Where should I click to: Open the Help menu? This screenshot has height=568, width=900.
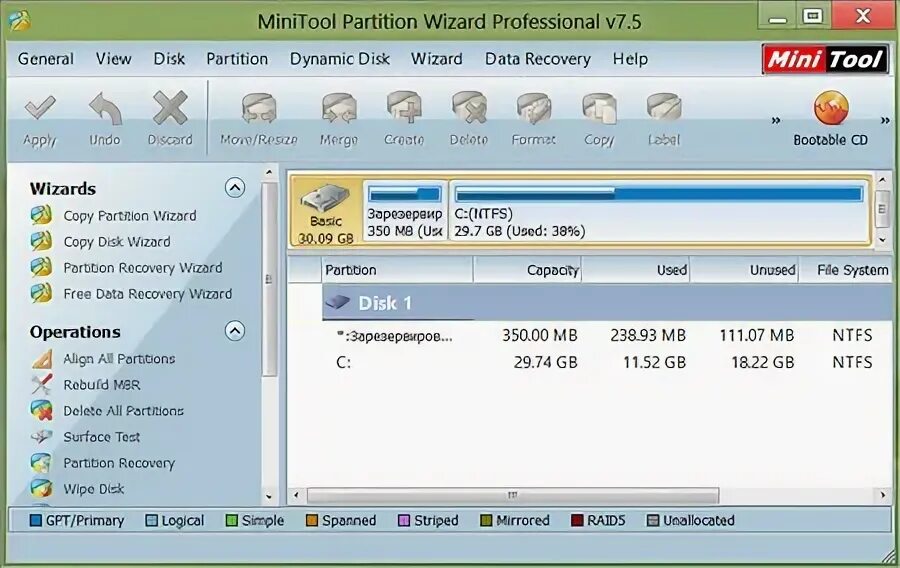click(x=630, y=59)
